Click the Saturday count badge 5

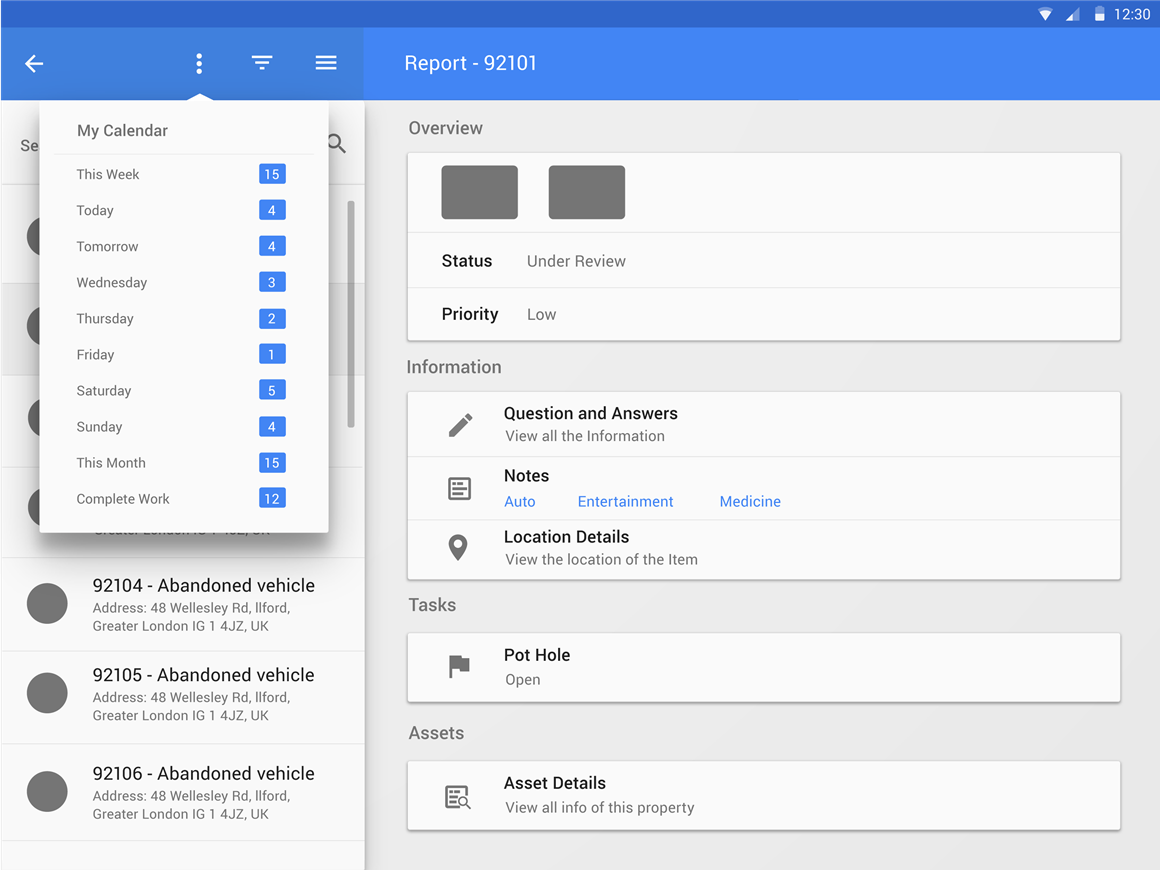[272, 391]
